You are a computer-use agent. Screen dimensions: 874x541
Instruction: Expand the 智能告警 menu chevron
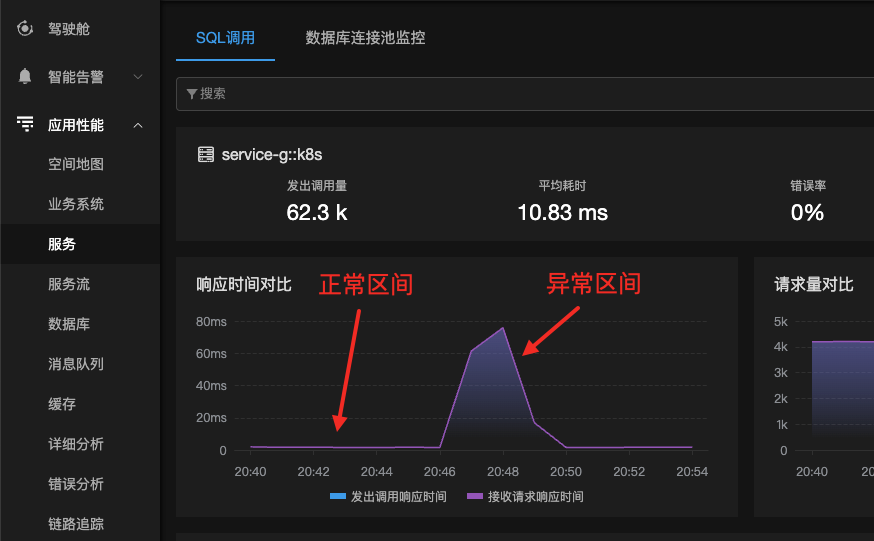138,76
